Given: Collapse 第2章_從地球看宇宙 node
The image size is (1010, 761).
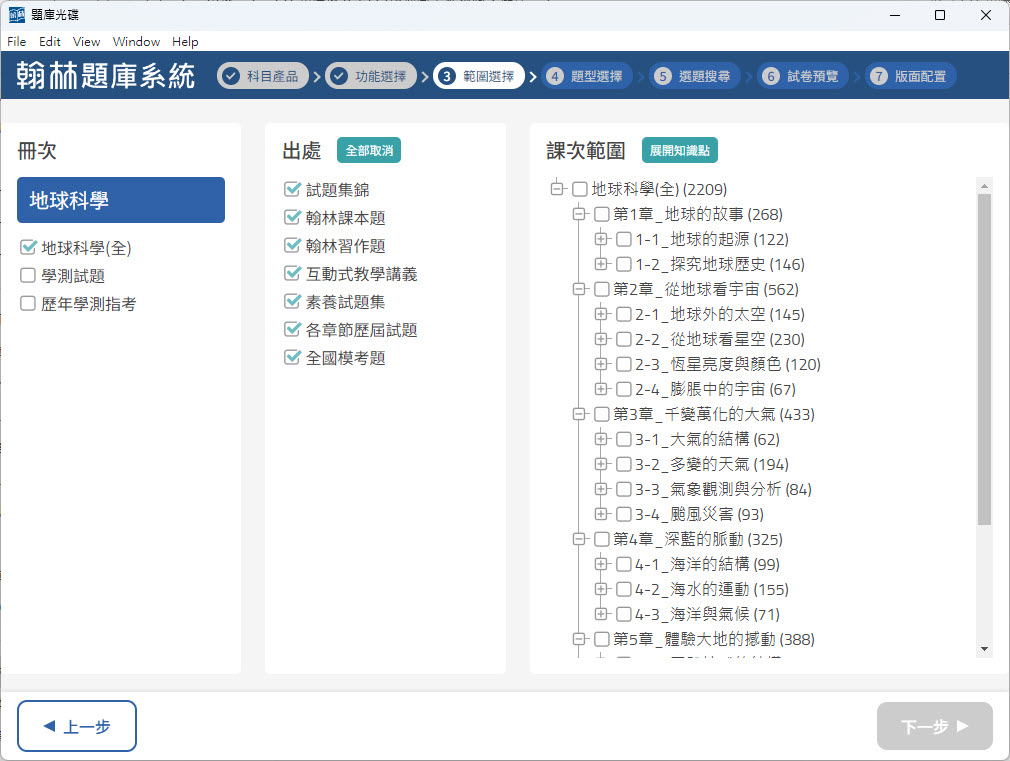Looking at the screenshot, I should point(578,289).
